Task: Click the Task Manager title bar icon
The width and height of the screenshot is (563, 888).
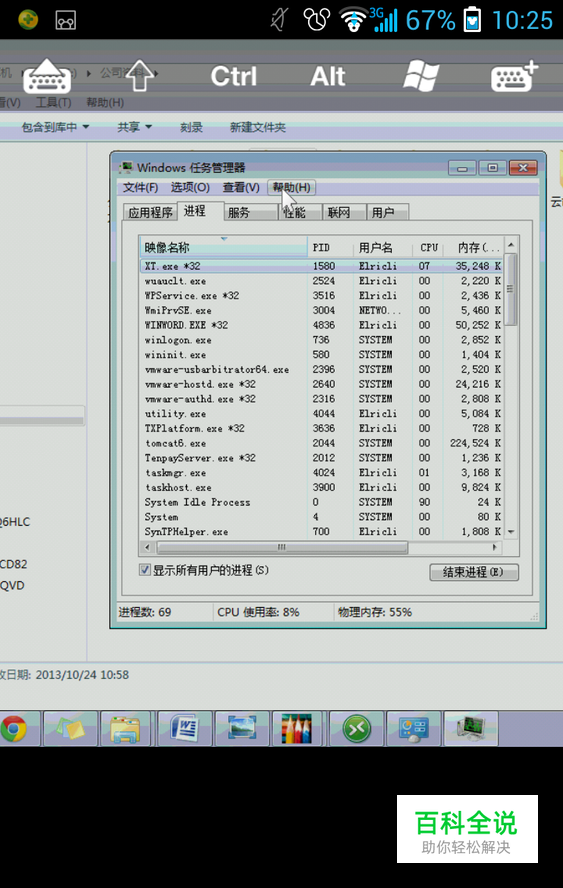Action: coord(126,168)
